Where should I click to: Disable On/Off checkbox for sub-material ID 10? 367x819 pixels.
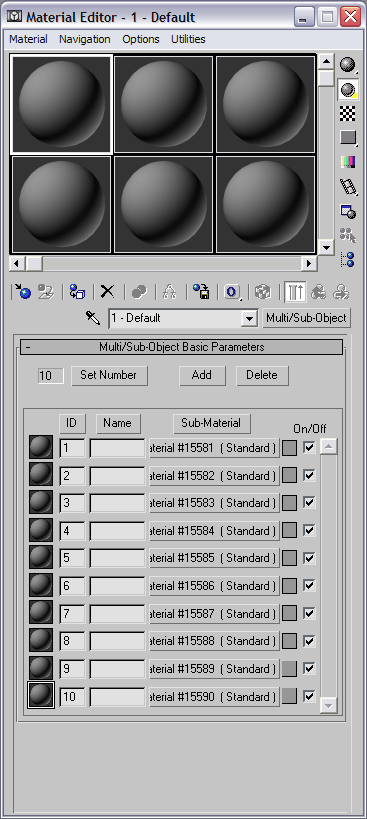310,696
